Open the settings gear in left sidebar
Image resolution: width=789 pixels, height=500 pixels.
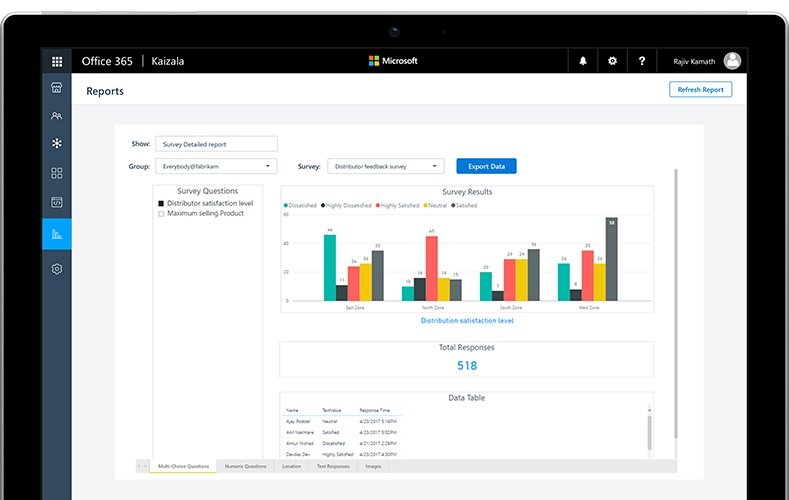(x=57, y=269)
